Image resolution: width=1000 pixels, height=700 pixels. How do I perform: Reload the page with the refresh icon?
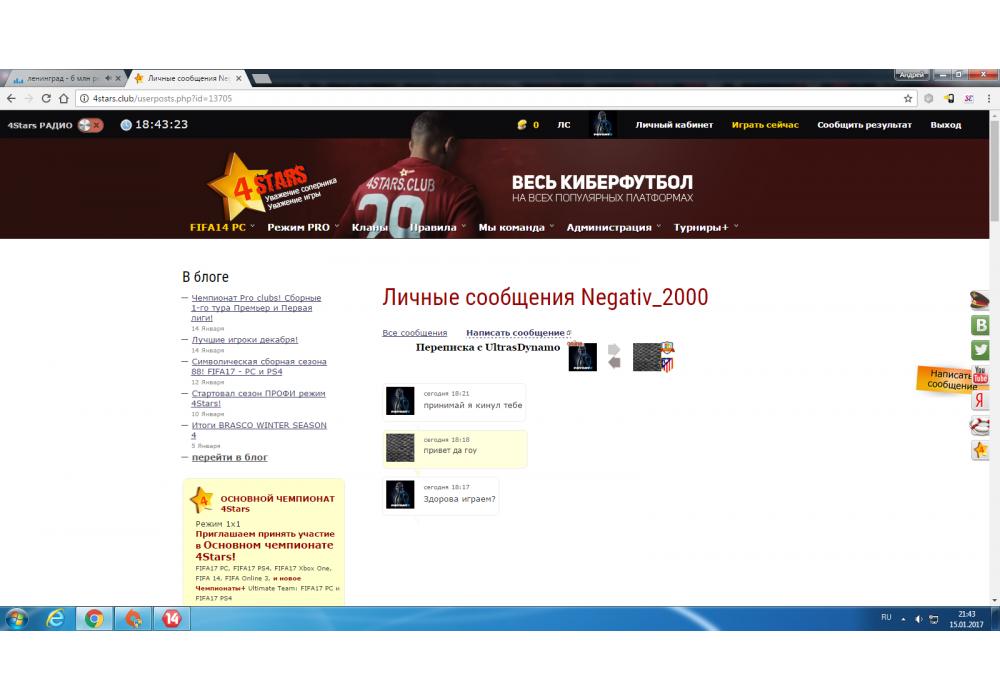coord(46,98)
